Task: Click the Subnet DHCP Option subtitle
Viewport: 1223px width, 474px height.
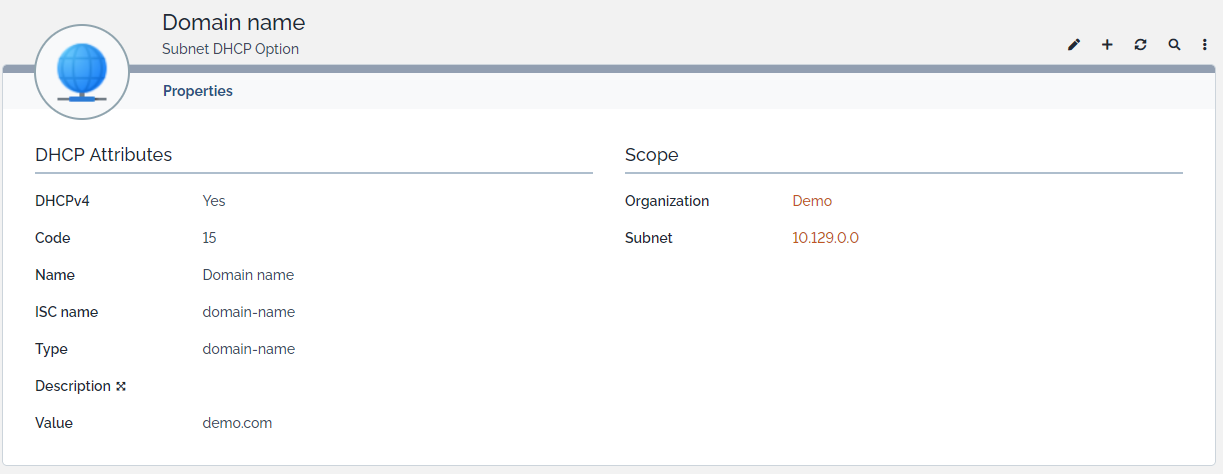Action: click(x=230, y=49)
